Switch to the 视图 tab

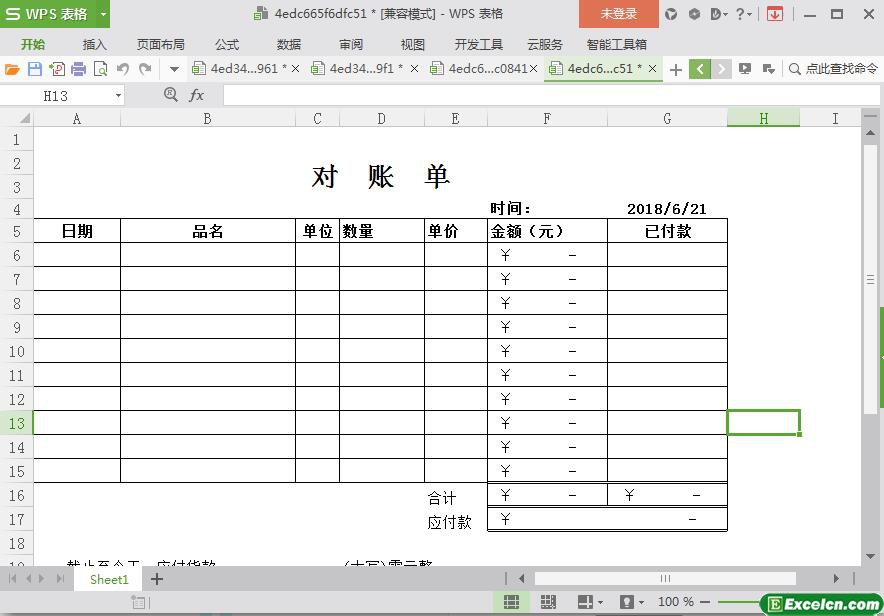[x=412, y=45]
